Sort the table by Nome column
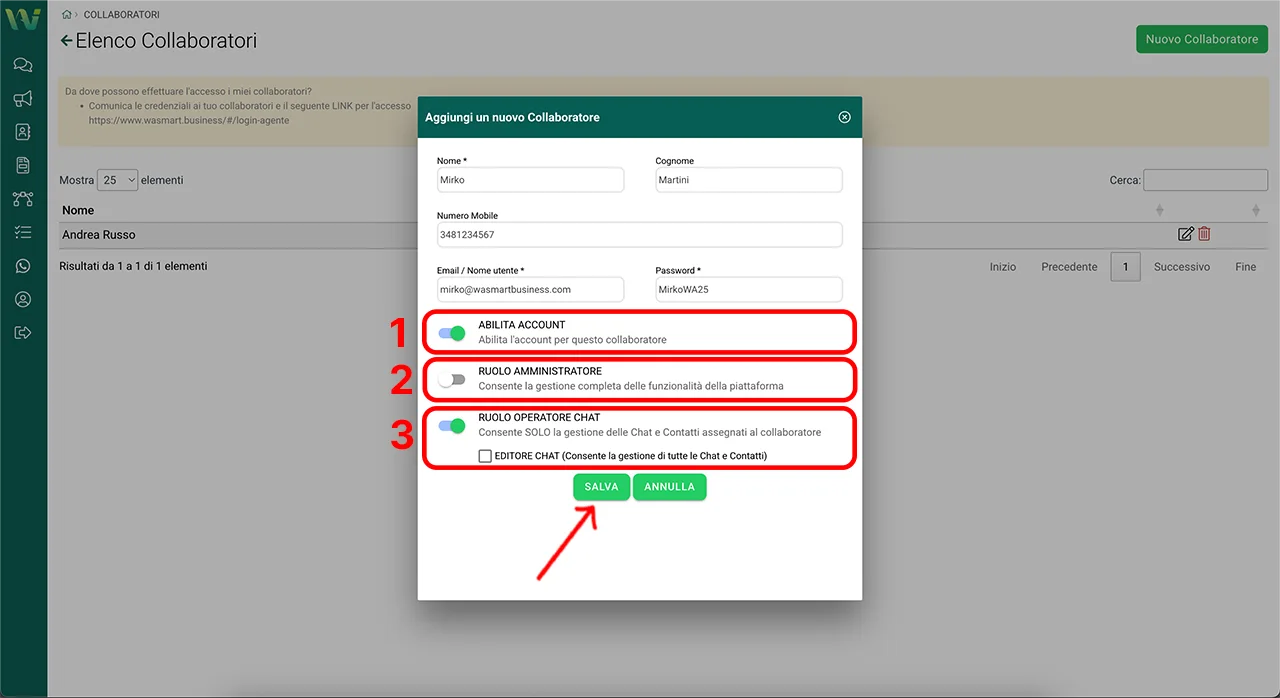The image size is (1280, 698). pyautogui.click(x=78, y=210)
